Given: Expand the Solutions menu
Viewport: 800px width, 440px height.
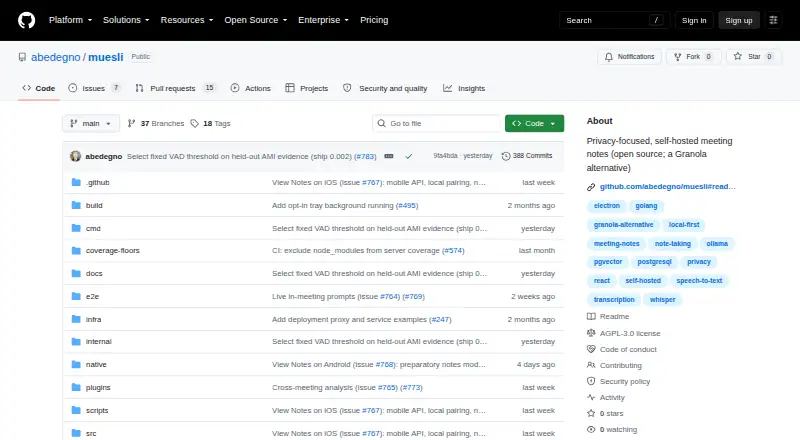Looking at the screenshot, I should [126, 20].
